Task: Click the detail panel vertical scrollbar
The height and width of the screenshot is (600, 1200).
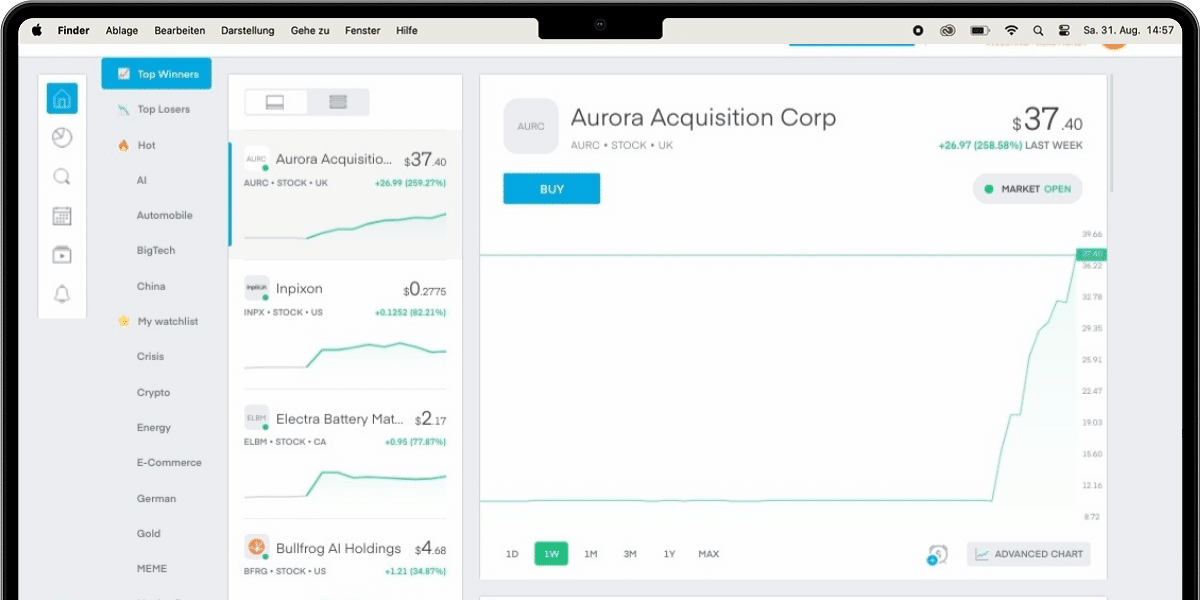Action: 1111,135
